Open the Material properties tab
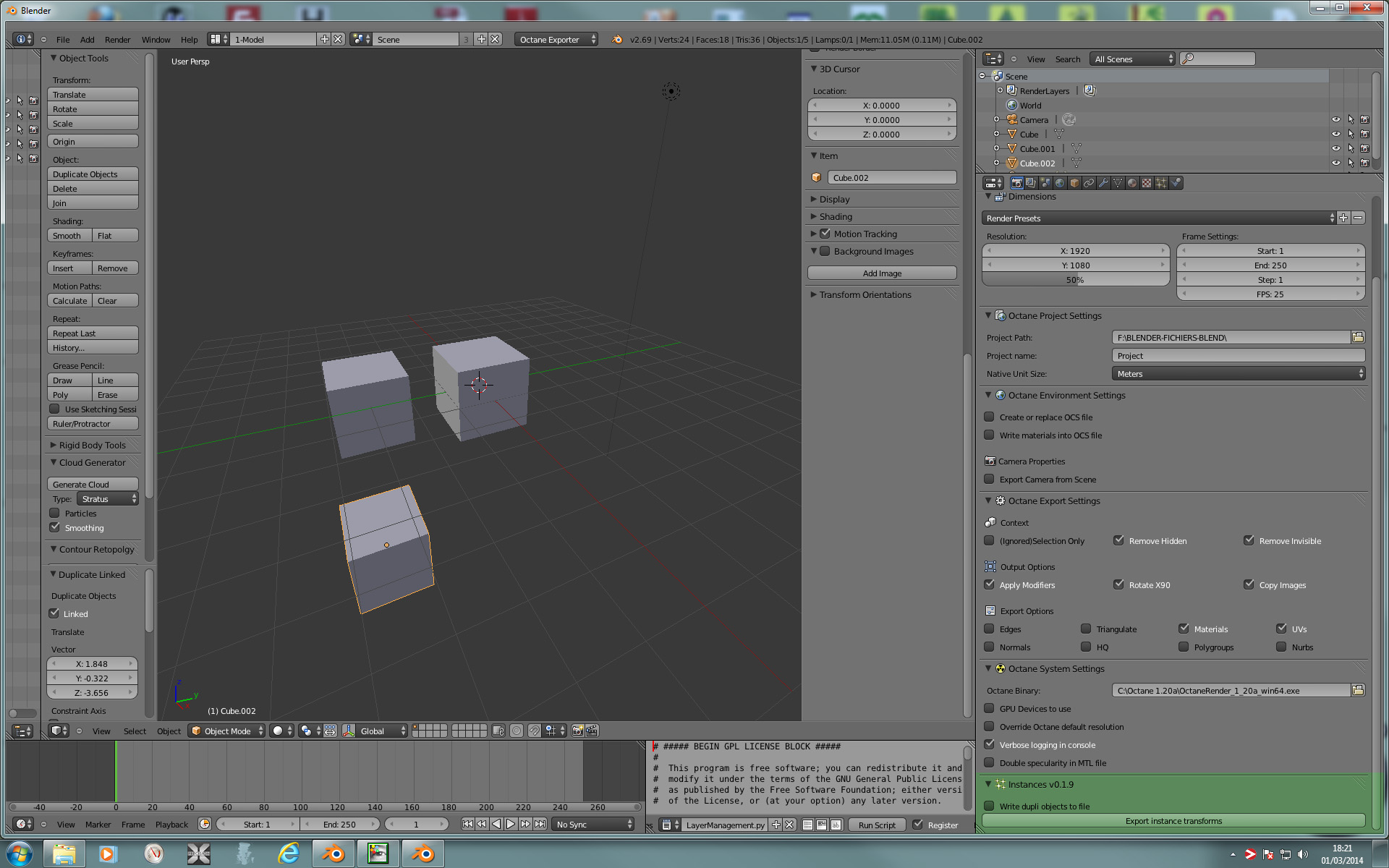The height and width of the screenshot is (868, 1389). coord(1132,183)
